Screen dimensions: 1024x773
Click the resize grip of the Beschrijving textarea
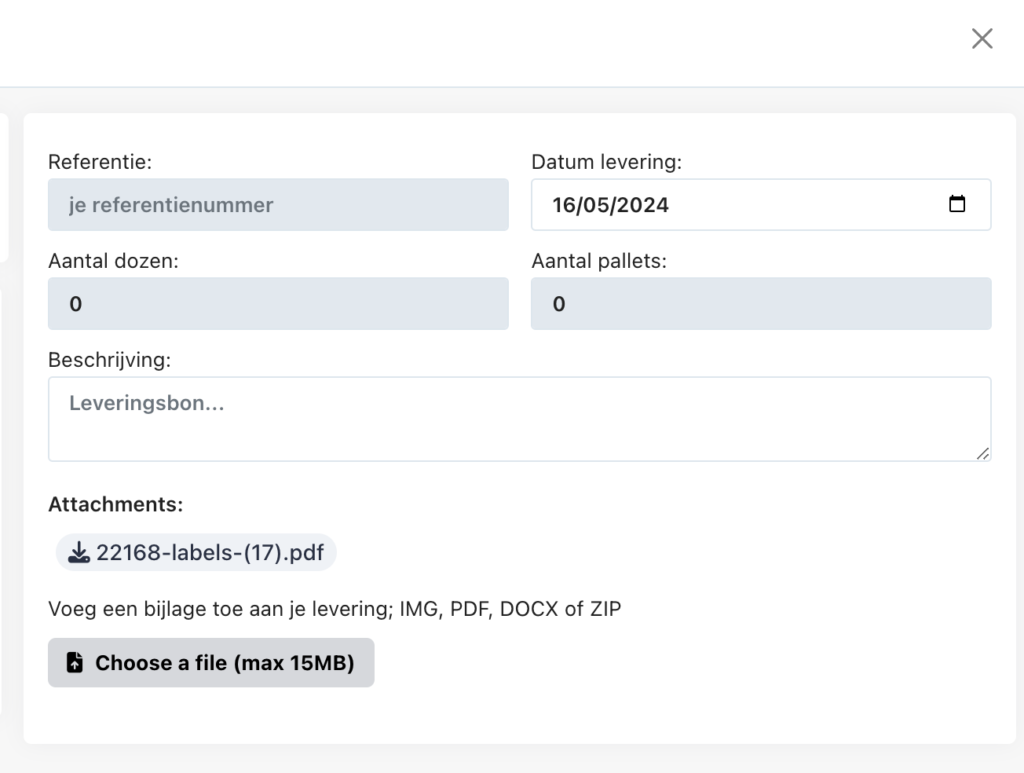tap(983, 453)
